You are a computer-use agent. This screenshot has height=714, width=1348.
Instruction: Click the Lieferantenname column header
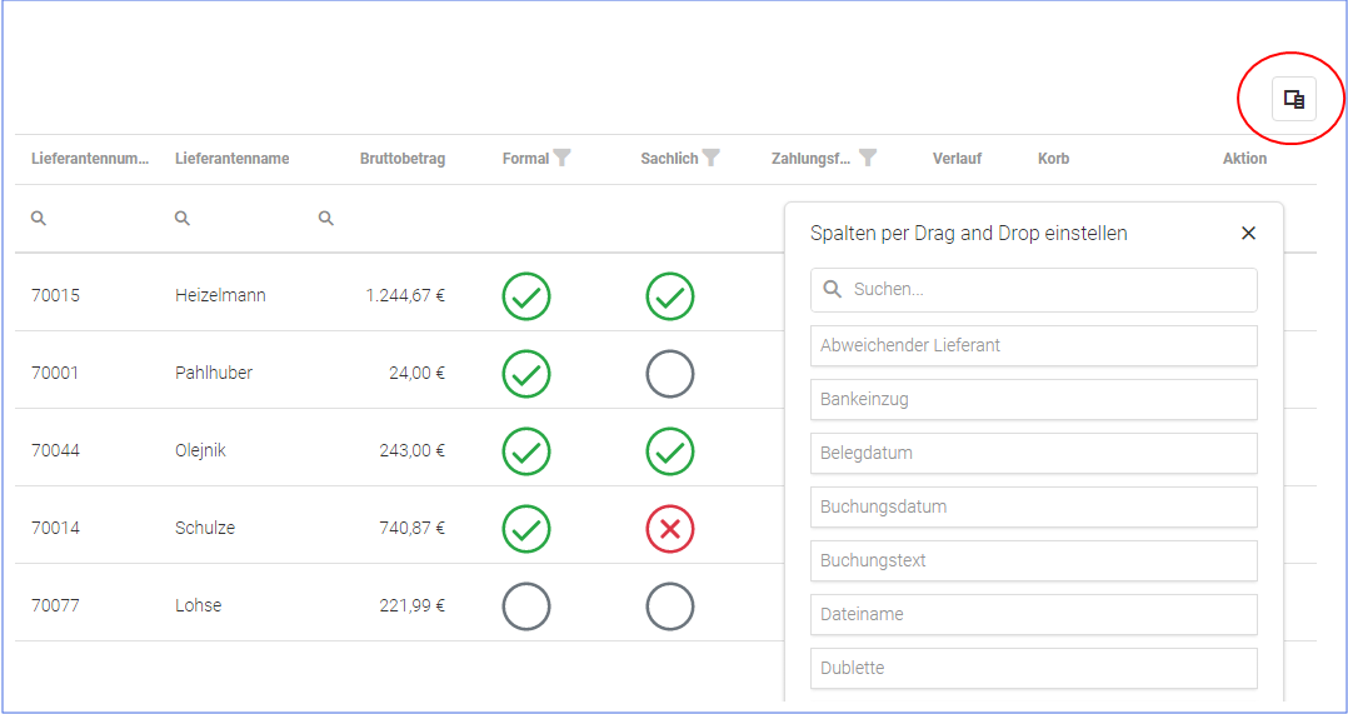pyautogui.click(x=232, y=159)
